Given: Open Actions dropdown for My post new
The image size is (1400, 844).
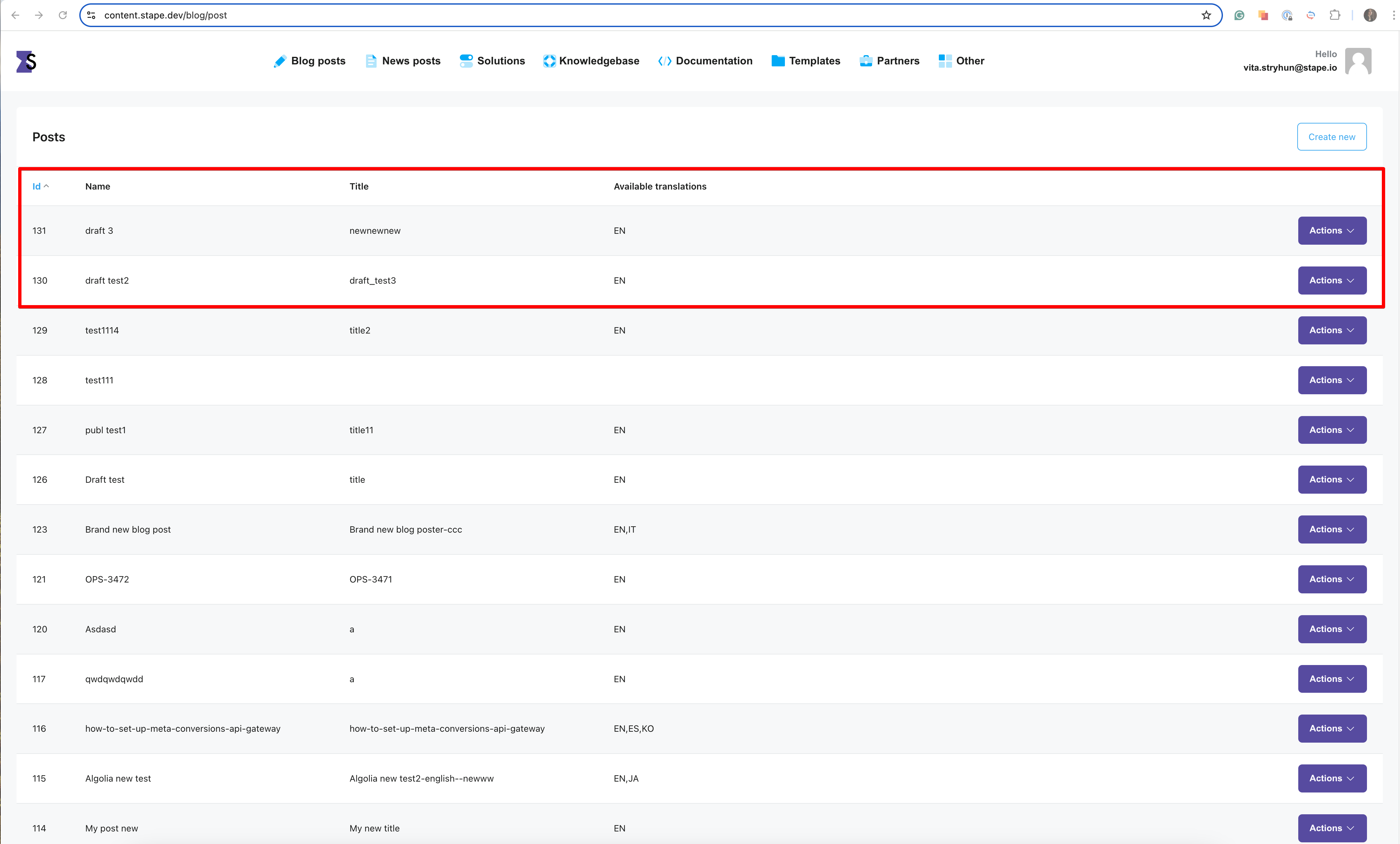Looking at the screenshot, I should 1332,828.
